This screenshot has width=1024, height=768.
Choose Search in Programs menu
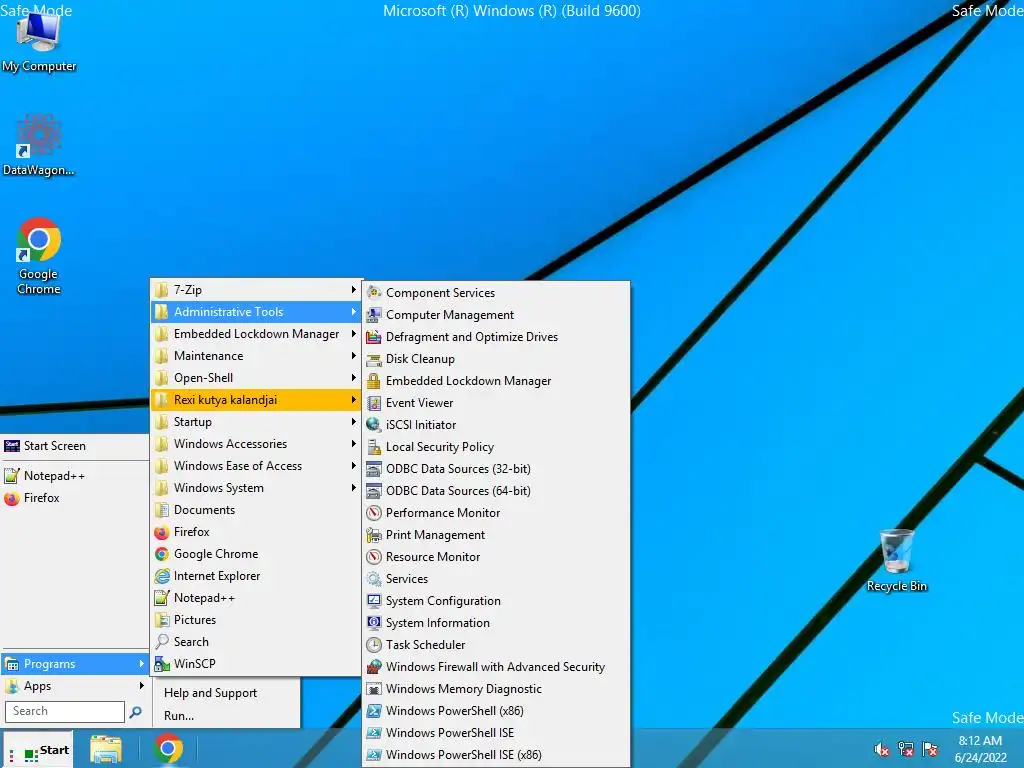click(x=256, y=641)
